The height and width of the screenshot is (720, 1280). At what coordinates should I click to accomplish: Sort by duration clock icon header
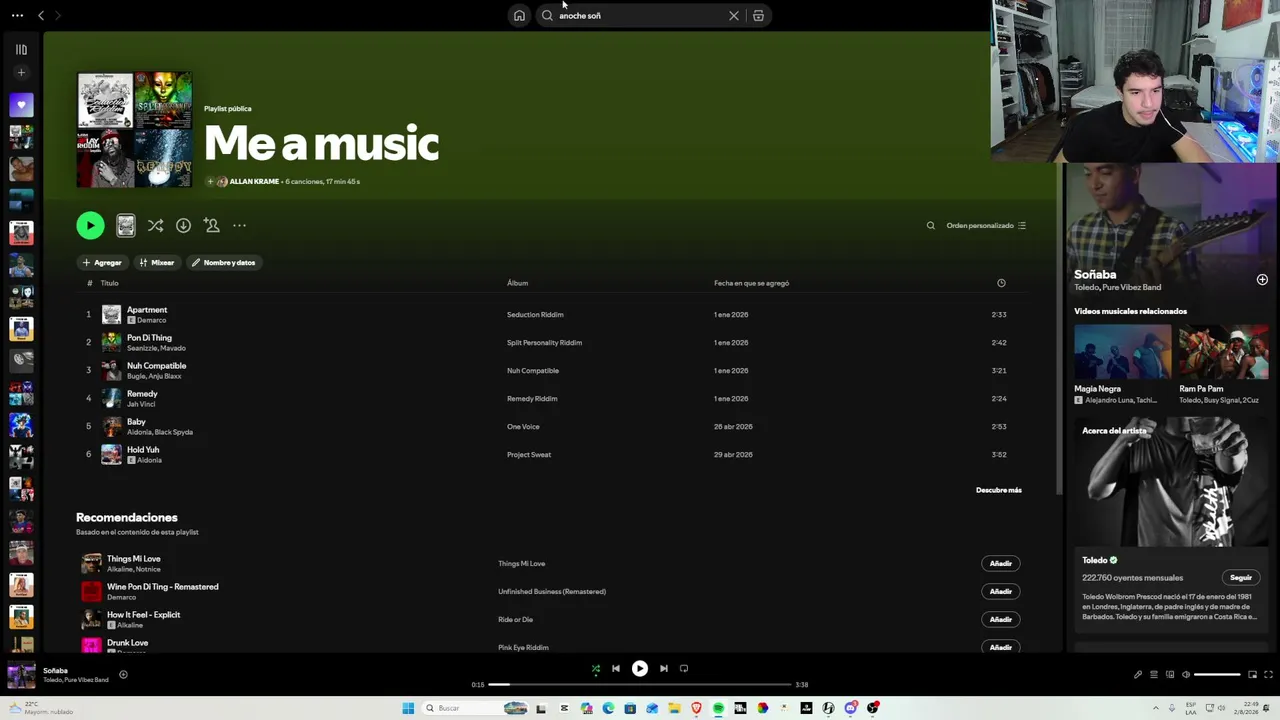[1001, 283]
